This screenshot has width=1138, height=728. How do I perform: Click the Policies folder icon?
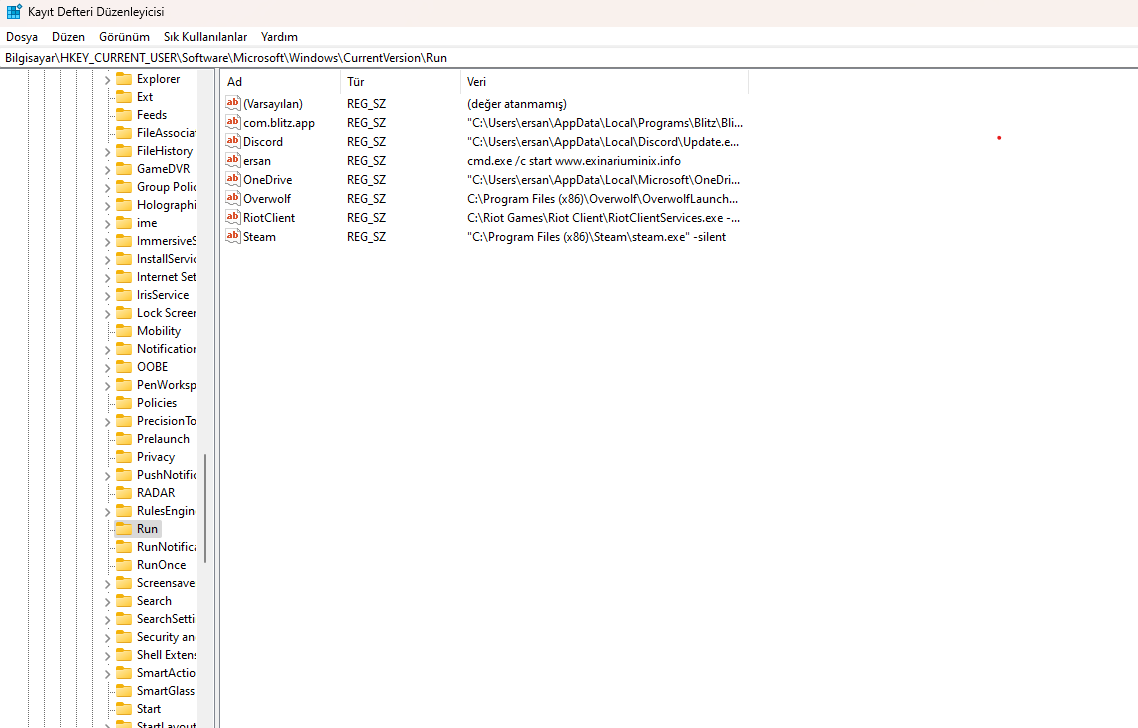[124, 403]
